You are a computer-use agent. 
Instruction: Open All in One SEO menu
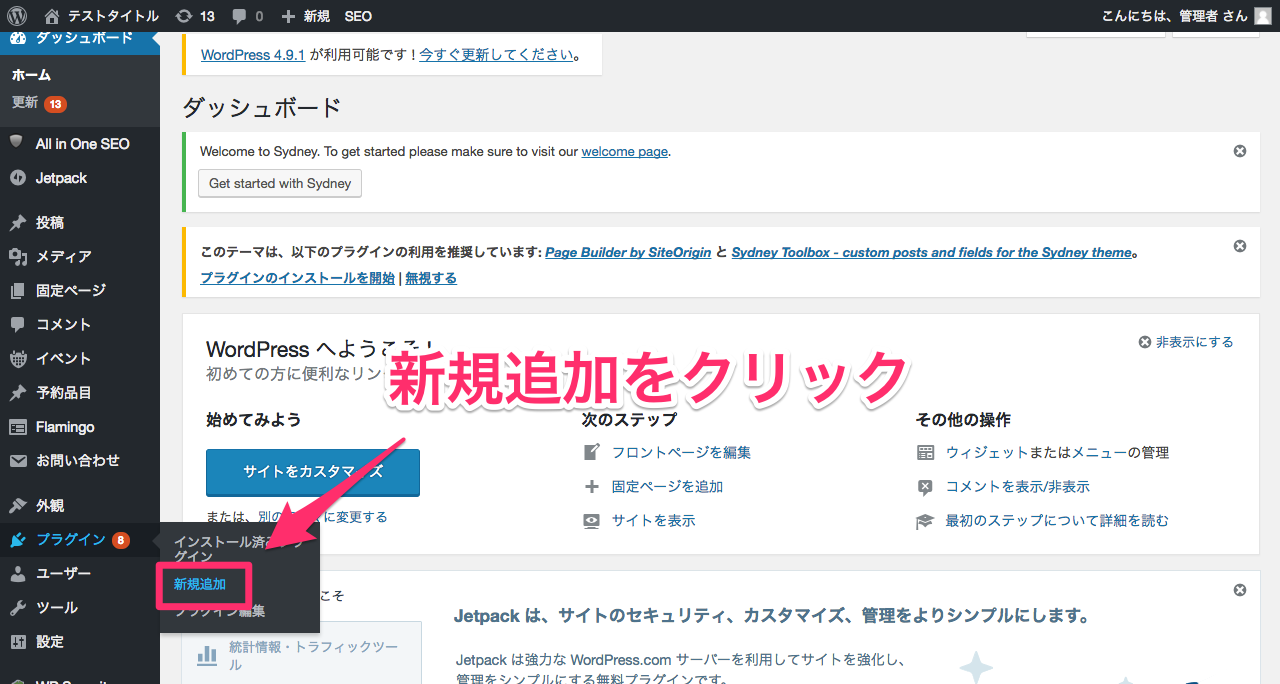coord(80,144)
